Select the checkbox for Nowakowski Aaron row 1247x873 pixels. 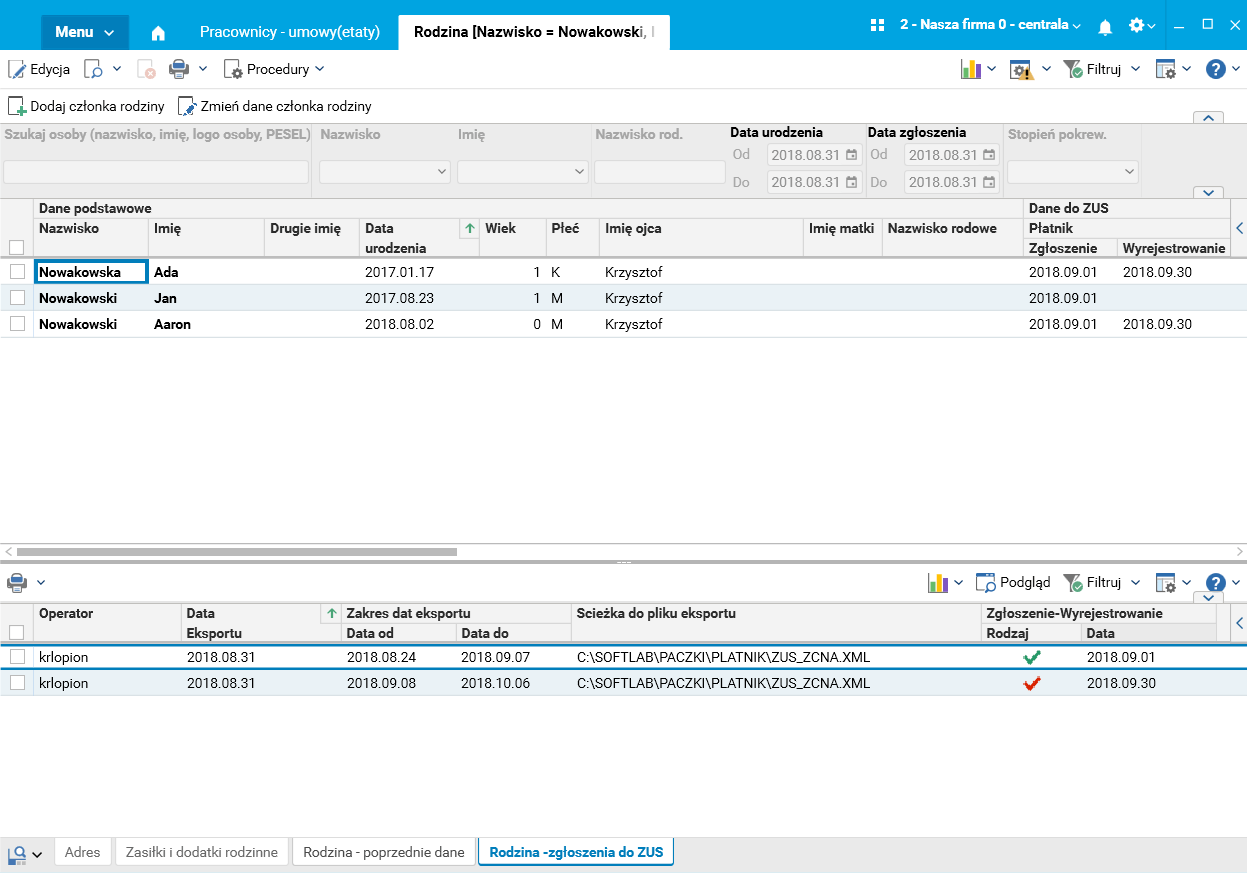(x=17, y=324)
